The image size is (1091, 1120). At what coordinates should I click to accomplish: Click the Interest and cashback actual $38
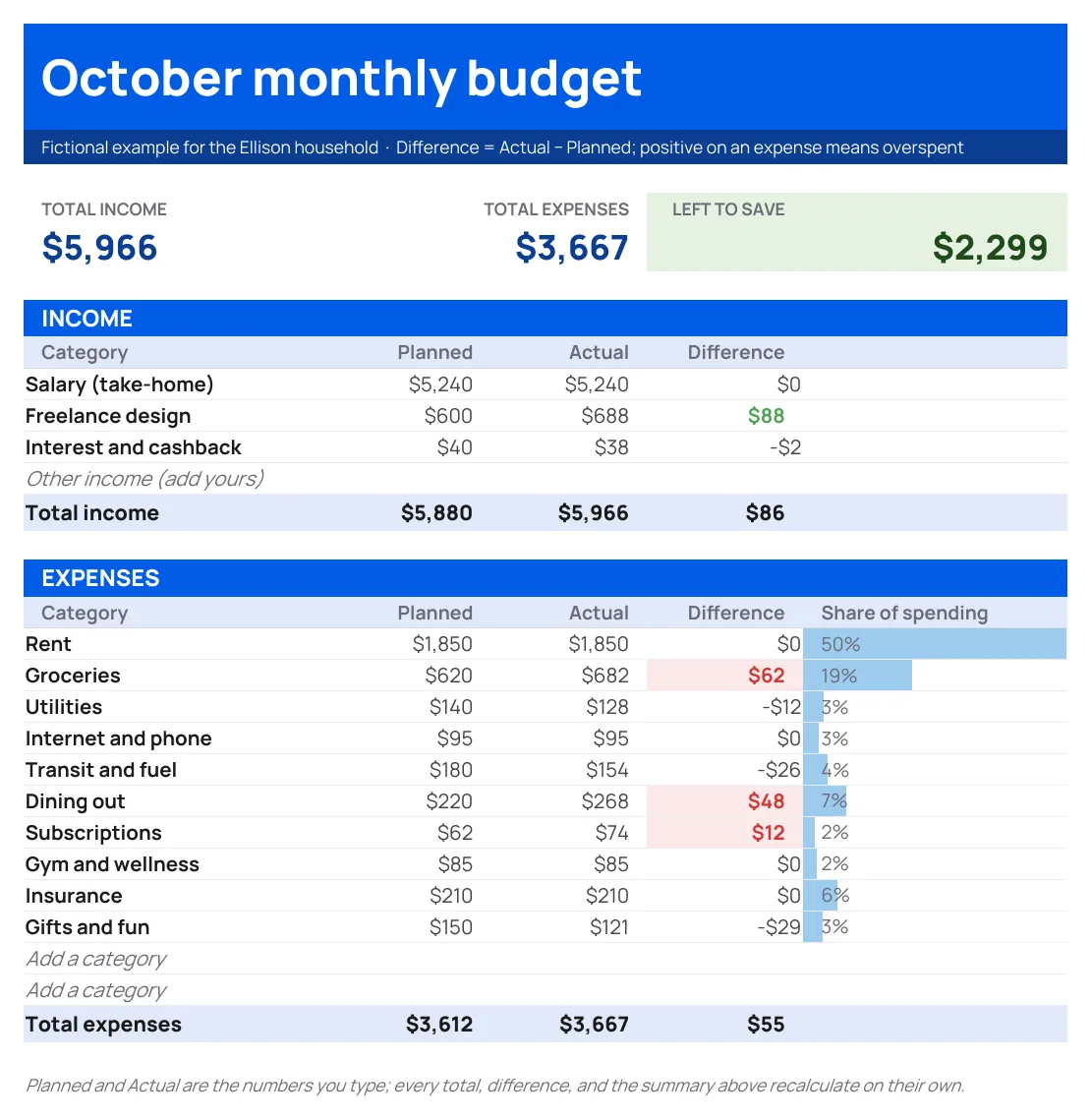[612, 447]
